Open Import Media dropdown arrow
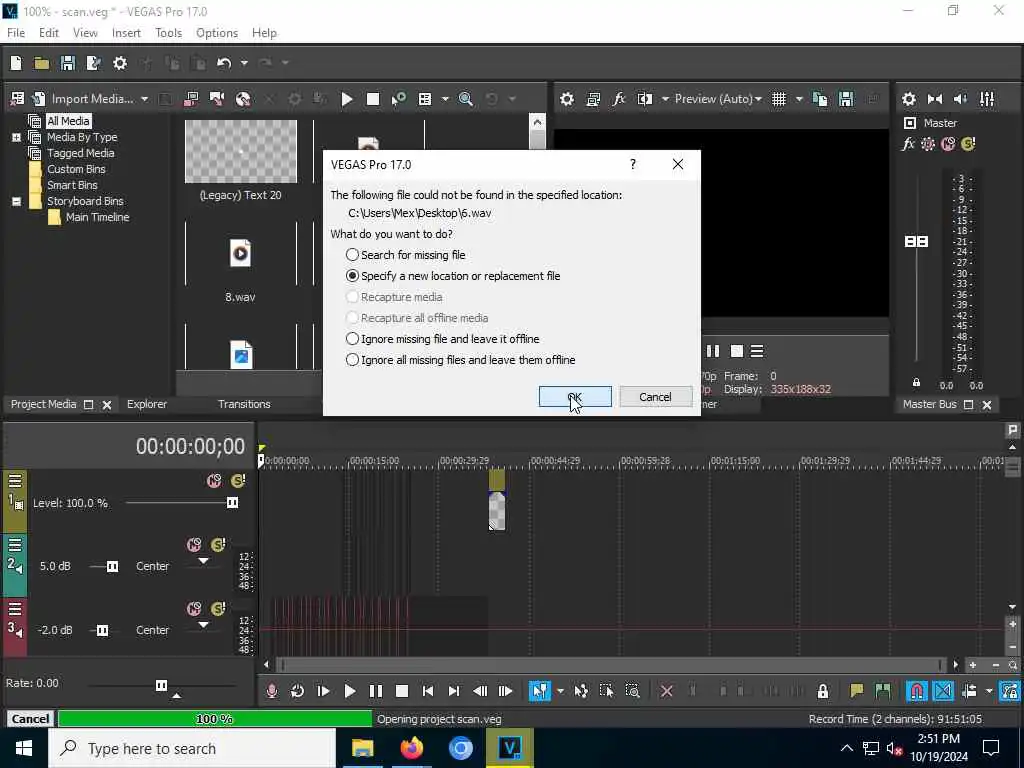1024x768 pixels. [144, 99]
